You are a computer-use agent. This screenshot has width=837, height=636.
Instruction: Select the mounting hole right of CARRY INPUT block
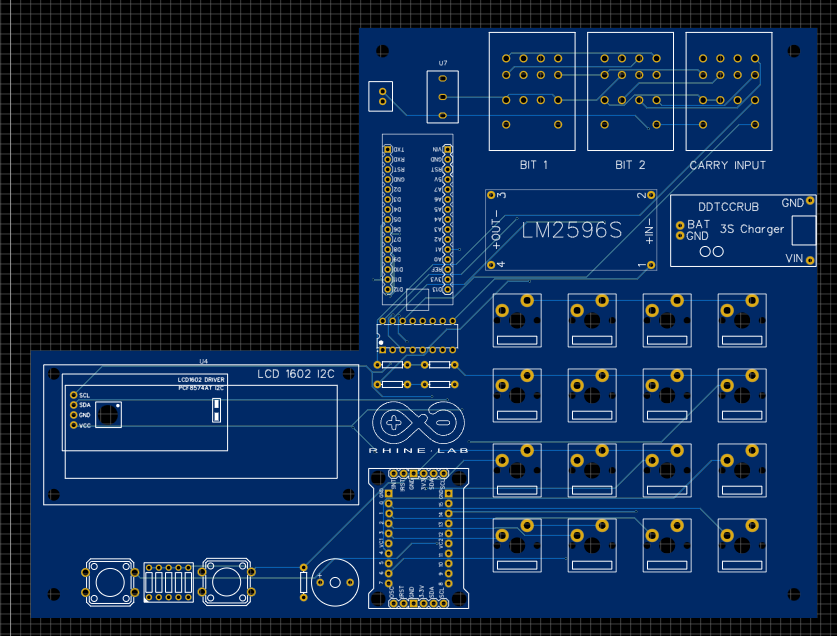coord(794,51)
